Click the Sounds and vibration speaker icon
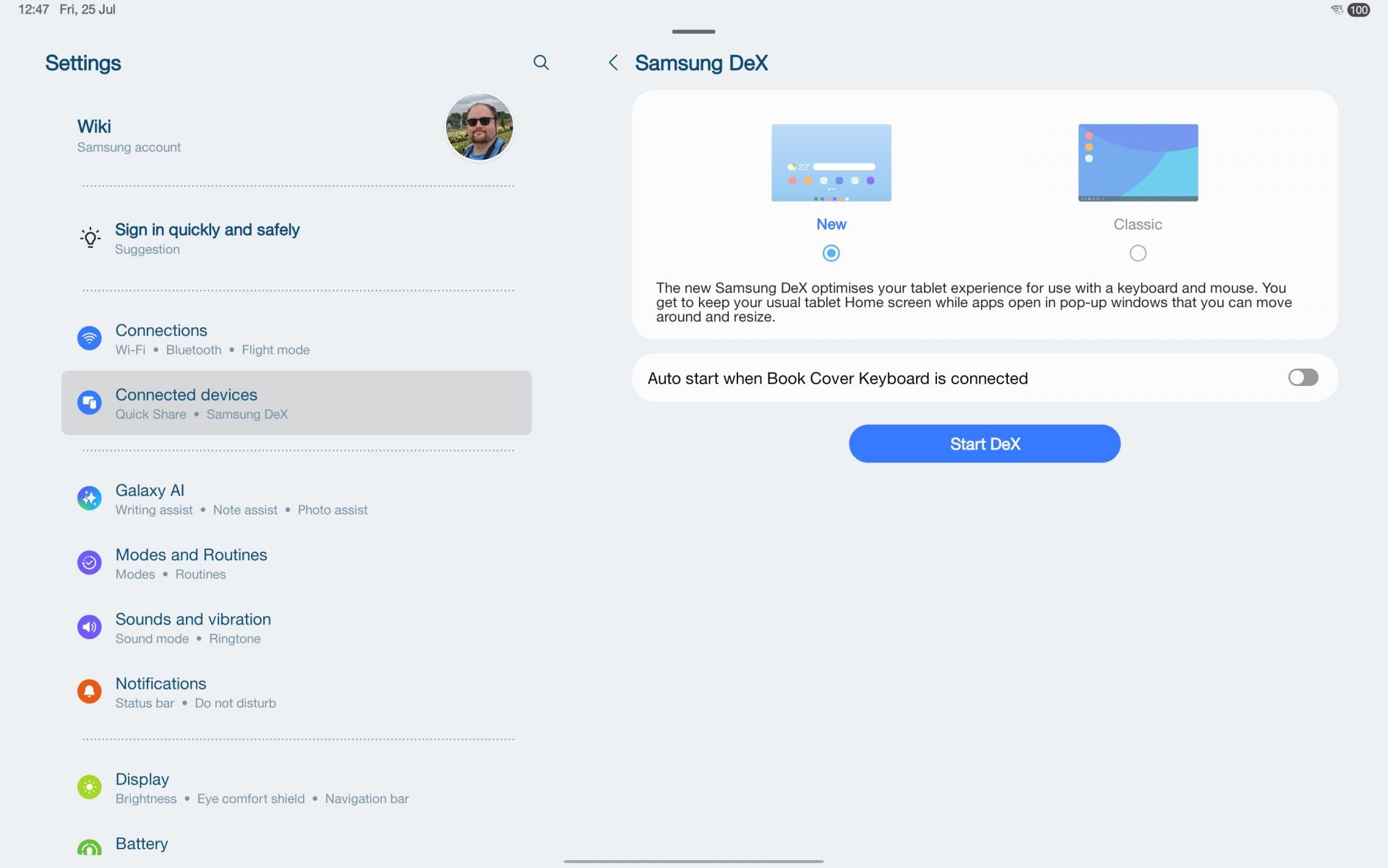 click(x=89, y=627)
